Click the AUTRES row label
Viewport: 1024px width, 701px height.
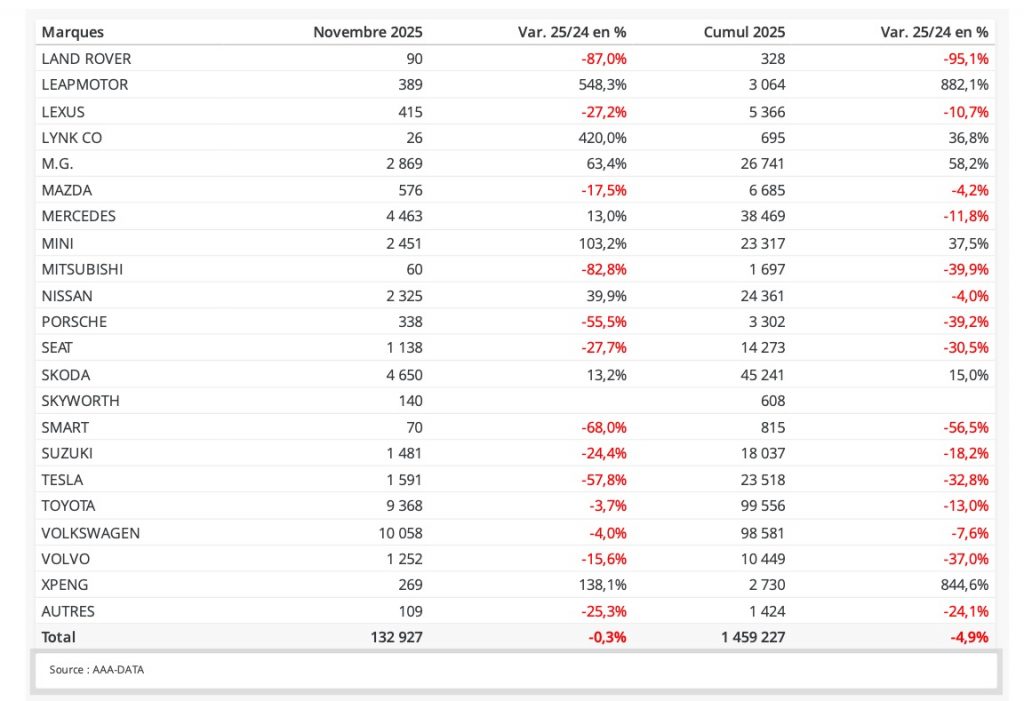[68, 611]
